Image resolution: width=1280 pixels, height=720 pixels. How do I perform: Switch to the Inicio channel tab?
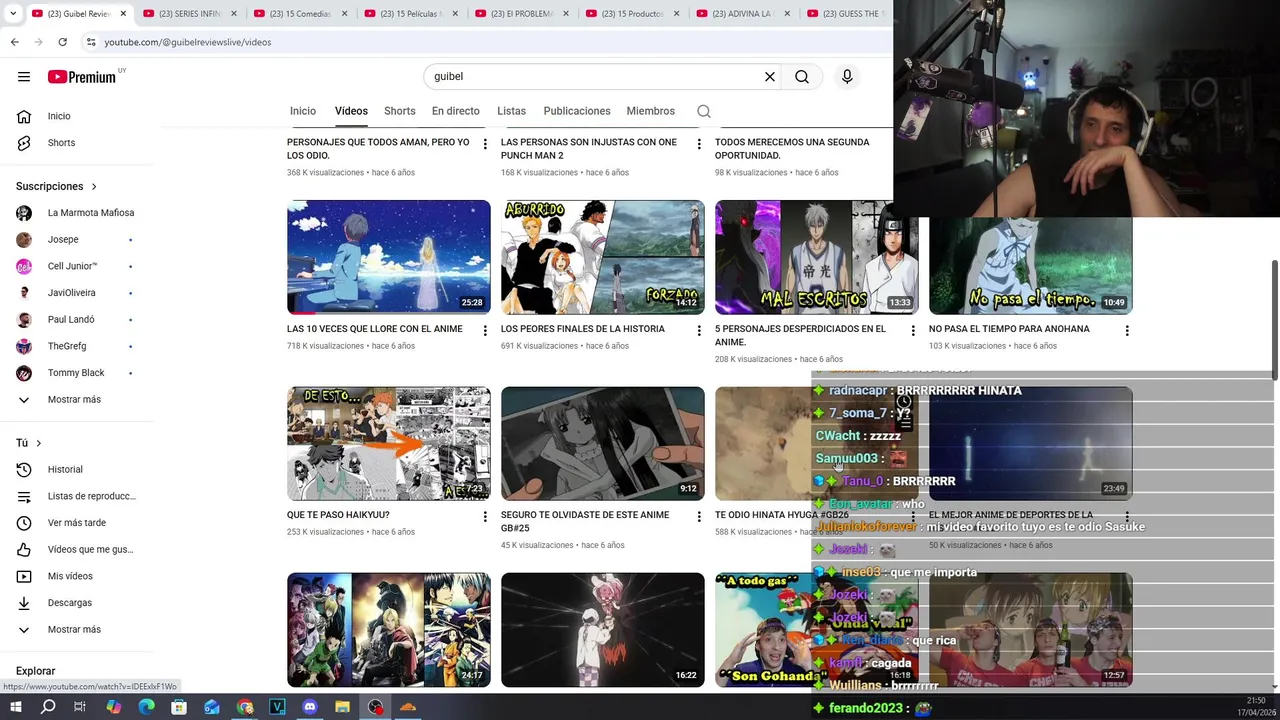[x=303, y=111]
